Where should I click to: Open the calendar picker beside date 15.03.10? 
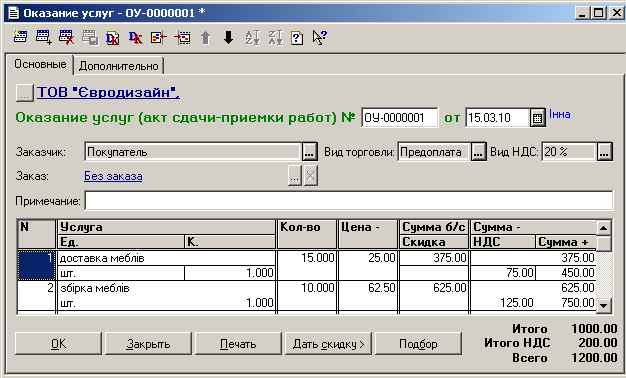point(538,118)
